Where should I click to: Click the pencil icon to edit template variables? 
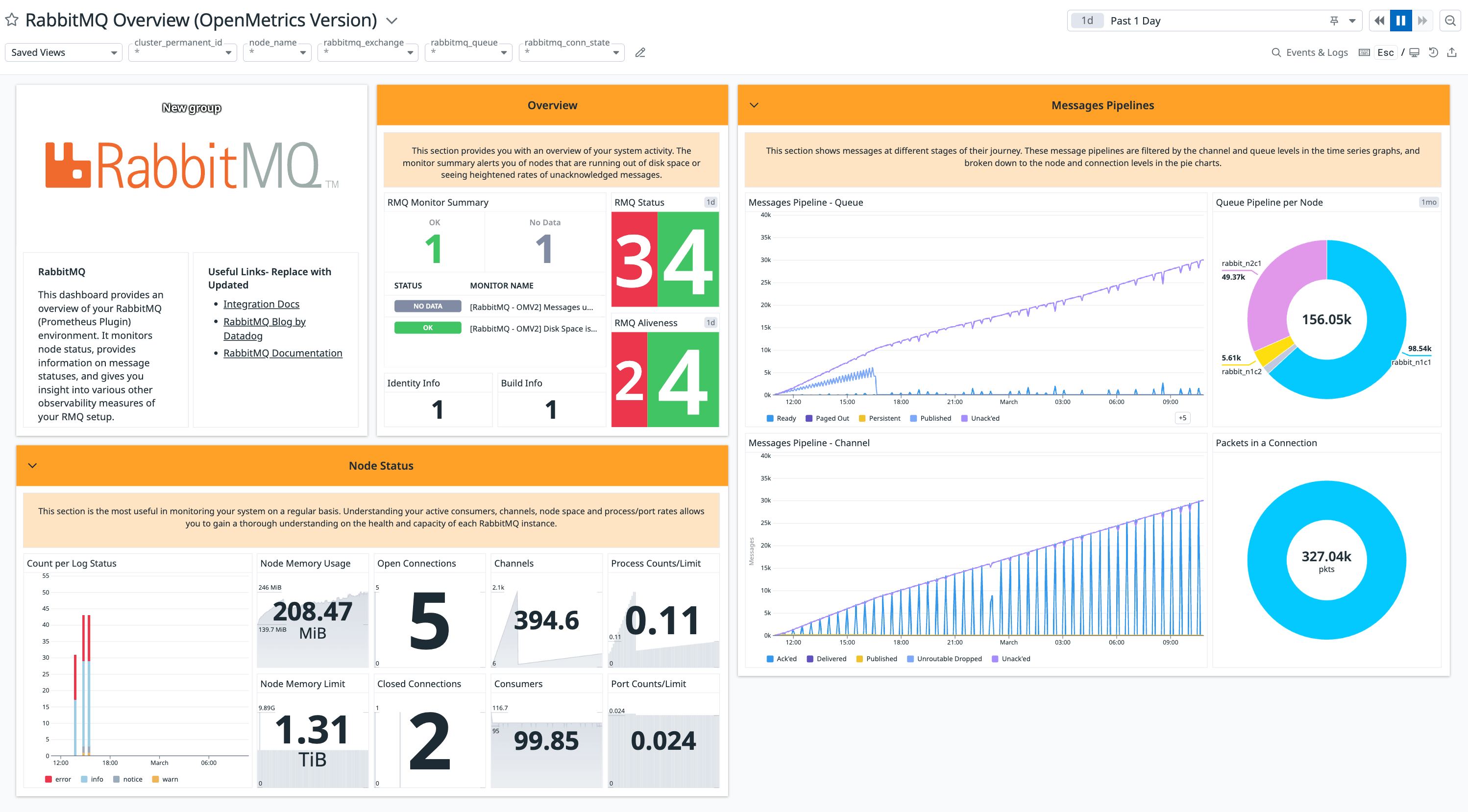point(640,52)
